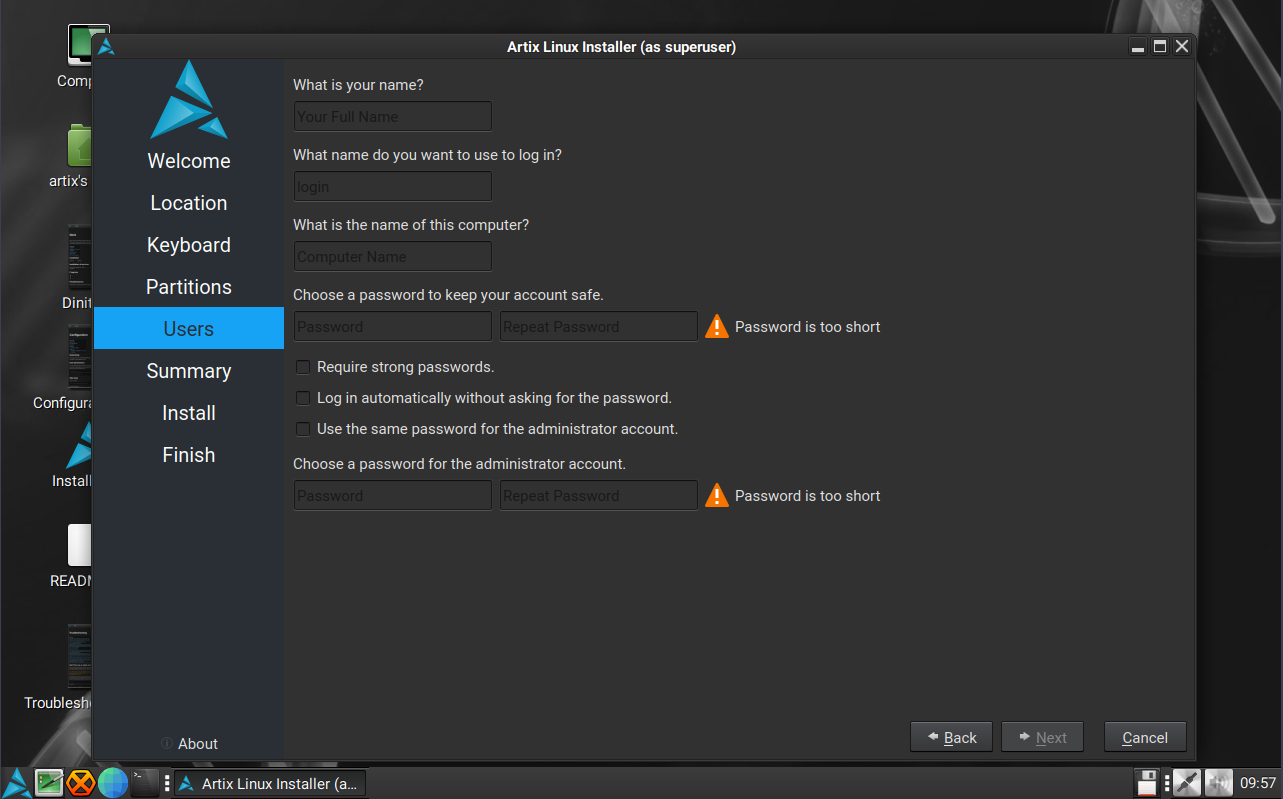Image resolution: width=1283 pixels, height=799 pixels.
Task: Open the globe web browser launcher
Action: pos(113,782)
